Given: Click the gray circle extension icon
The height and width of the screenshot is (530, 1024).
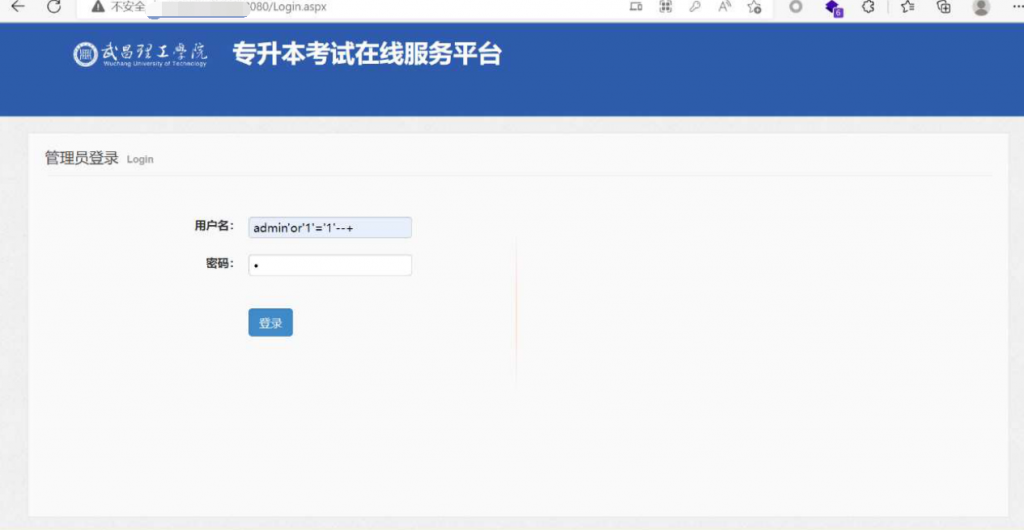Looking at the screenshot, I should point(795,7).
